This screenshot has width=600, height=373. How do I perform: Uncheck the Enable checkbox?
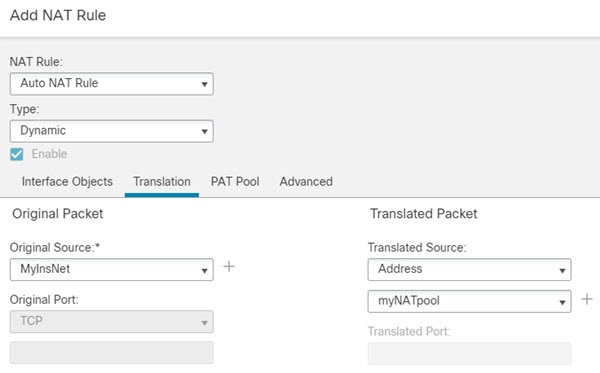tap(17, 154)
